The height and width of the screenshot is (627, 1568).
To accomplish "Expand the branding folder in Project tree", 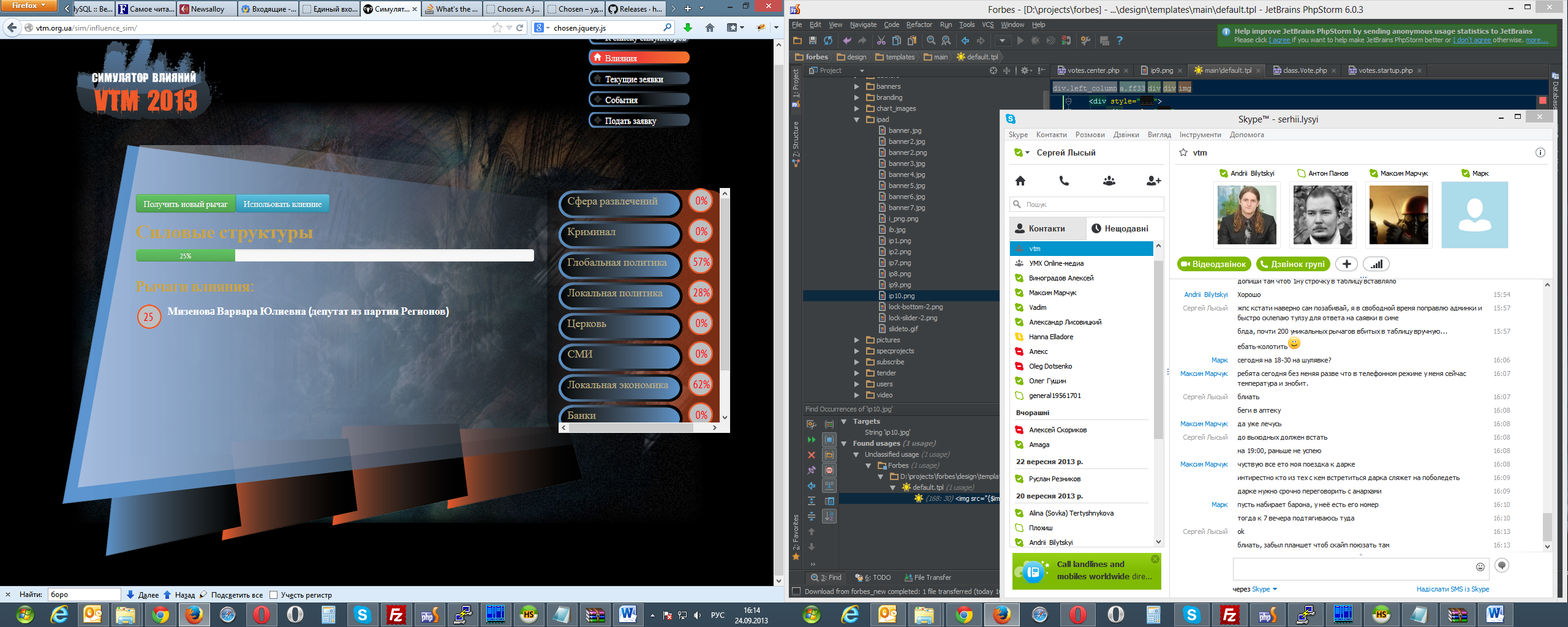I will coord(857,97).
